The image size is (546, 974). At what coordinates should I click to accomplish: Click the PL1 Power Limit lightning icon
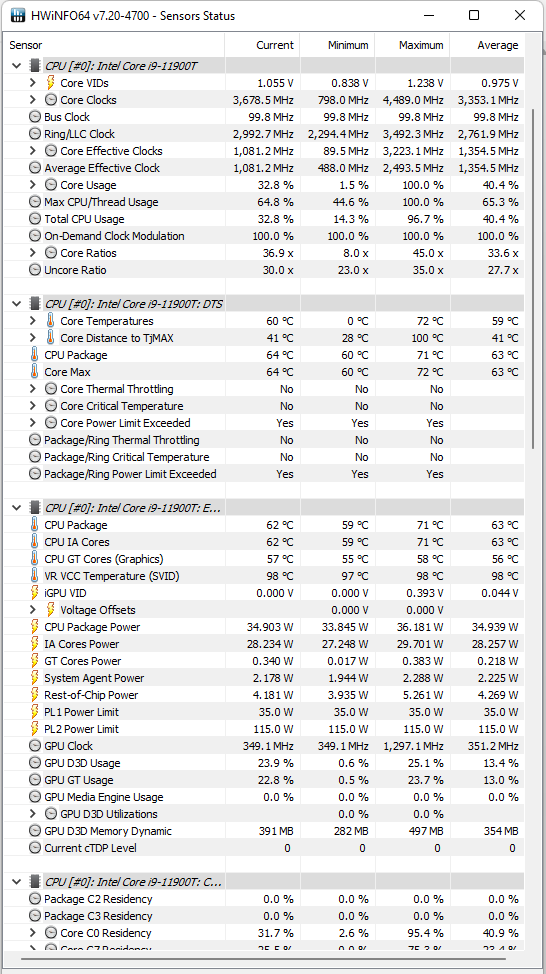(35, 712)
